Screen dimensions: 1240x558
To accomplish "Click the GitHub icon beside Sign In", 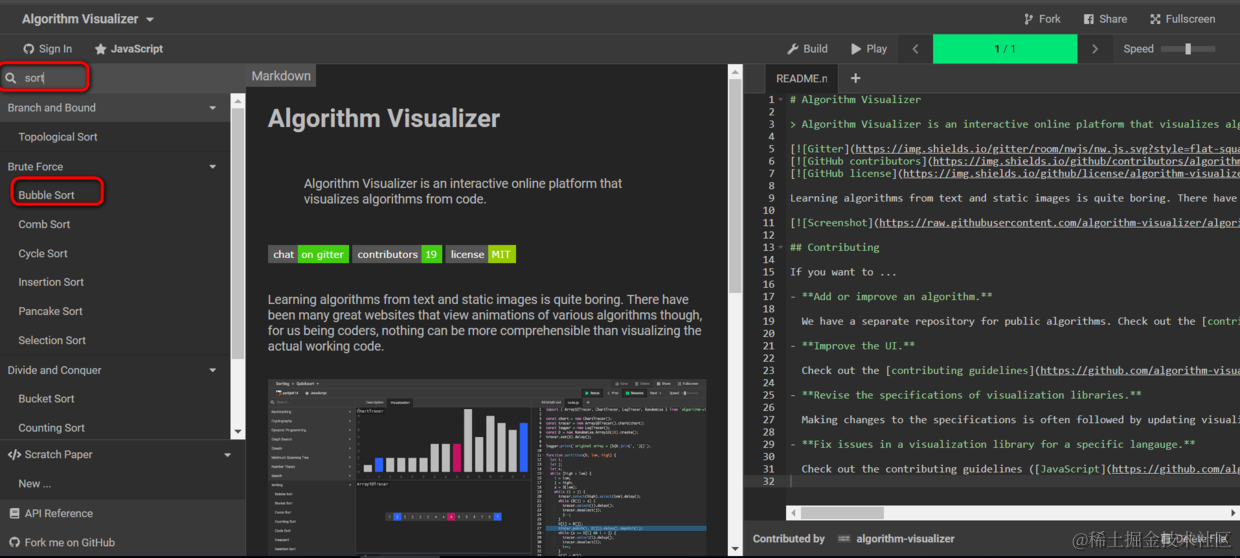I will click(x=29, y=49).
